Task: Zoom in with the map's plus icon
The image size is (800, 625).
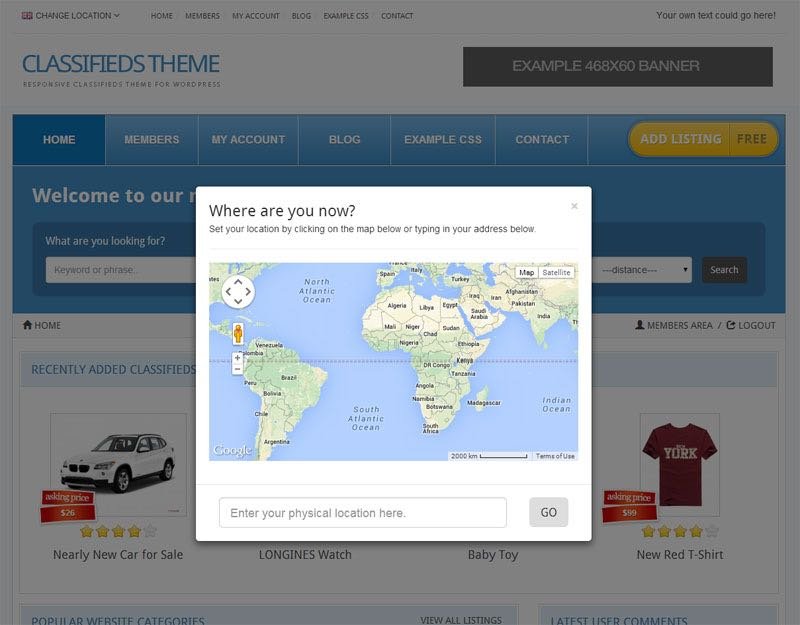Action: (x=237, y=357)
